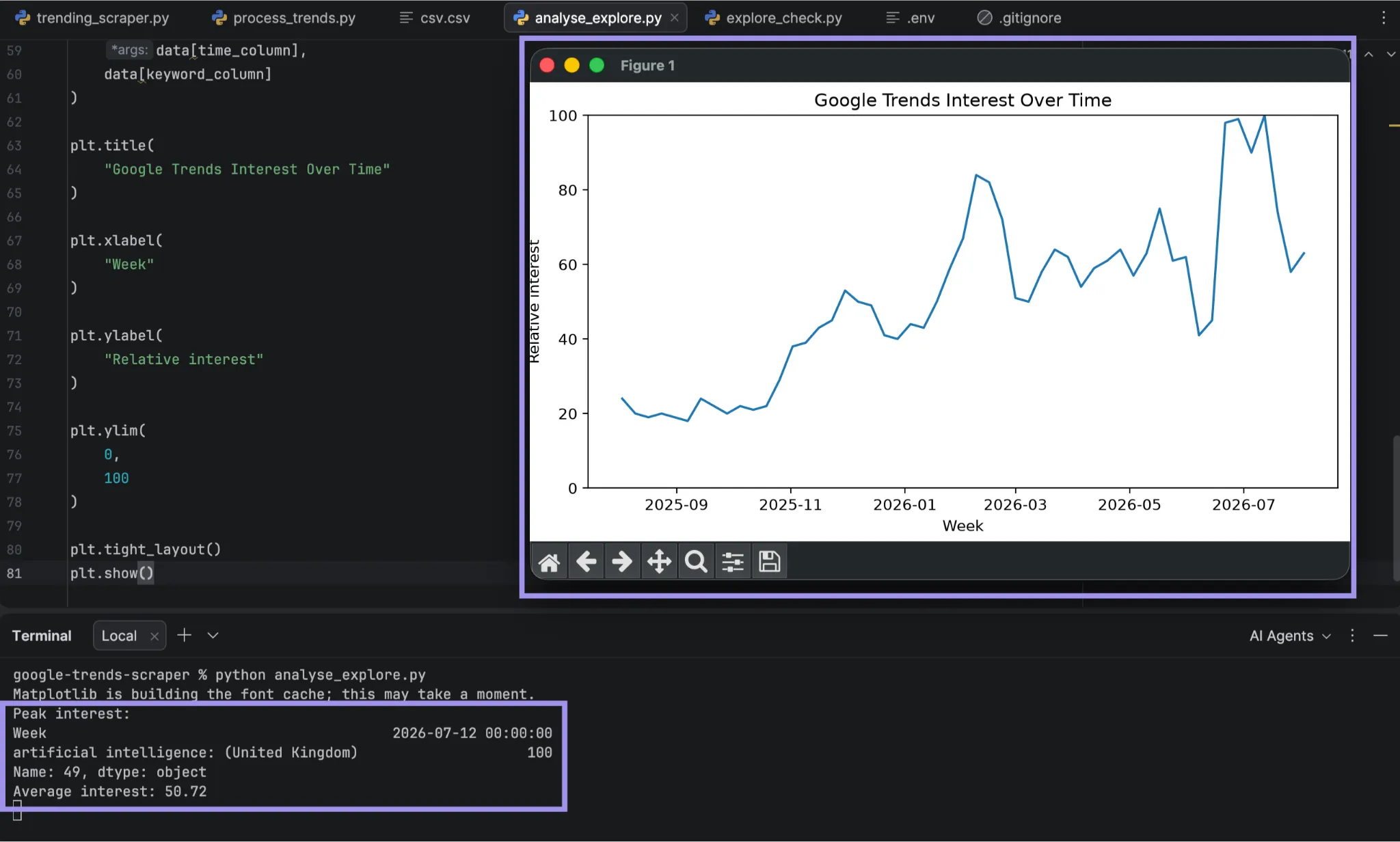Screen dimensions: 1400x842
Task: Activate the Pan tool in figure toolbar
Action: click(x=659, y=562)
